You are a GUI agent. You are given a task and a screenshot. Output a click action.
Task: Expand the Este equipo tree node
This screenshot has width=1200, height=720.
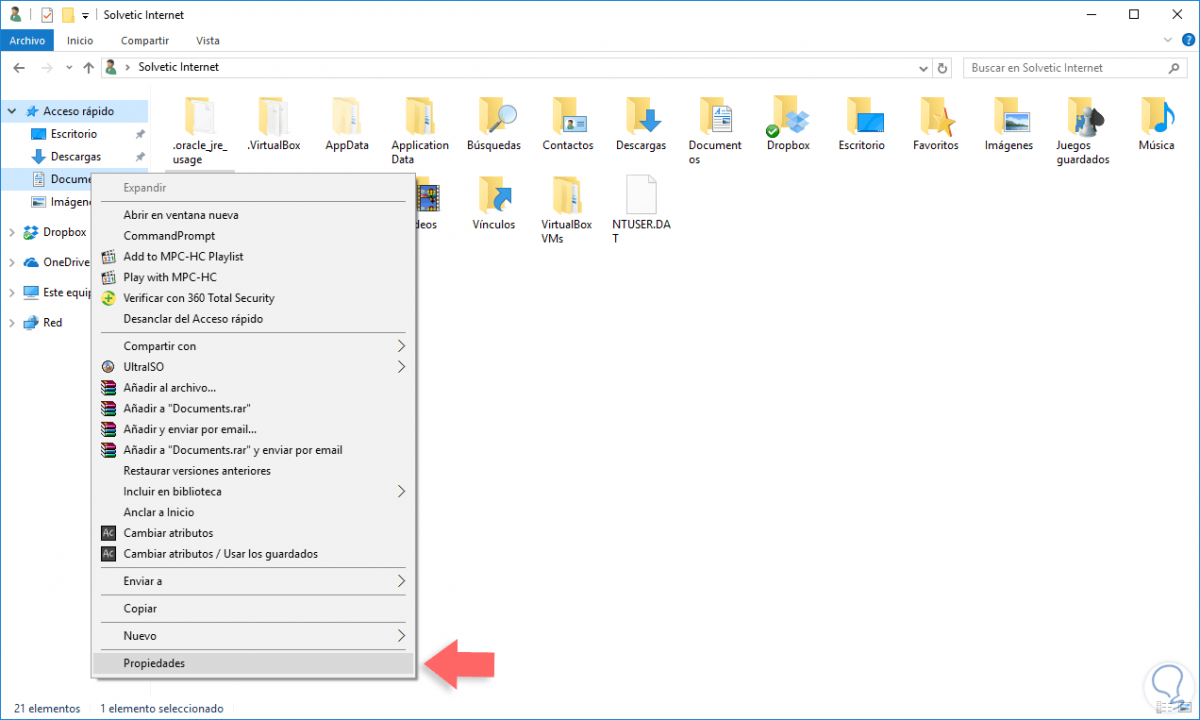12,292
